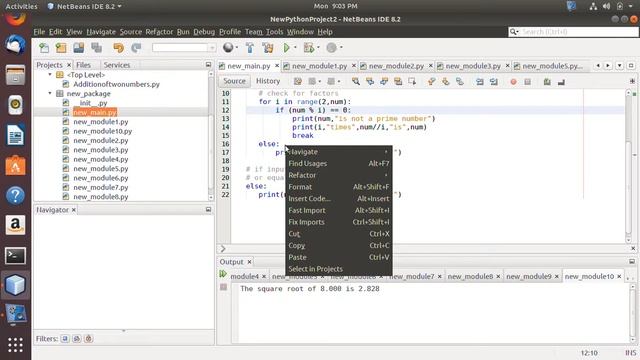Click the Find Selection magnifier icon

tap(356, 82)
